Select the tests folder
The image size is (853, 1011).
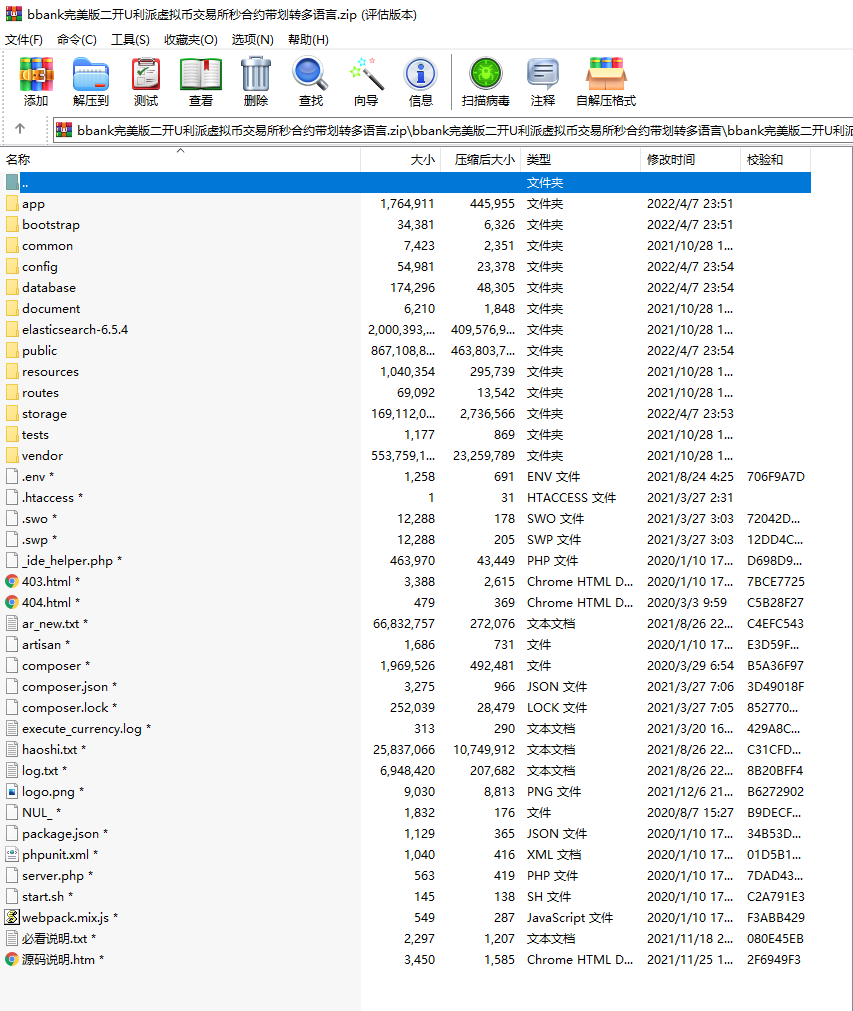pyautogui.click(x=407, y=435)
